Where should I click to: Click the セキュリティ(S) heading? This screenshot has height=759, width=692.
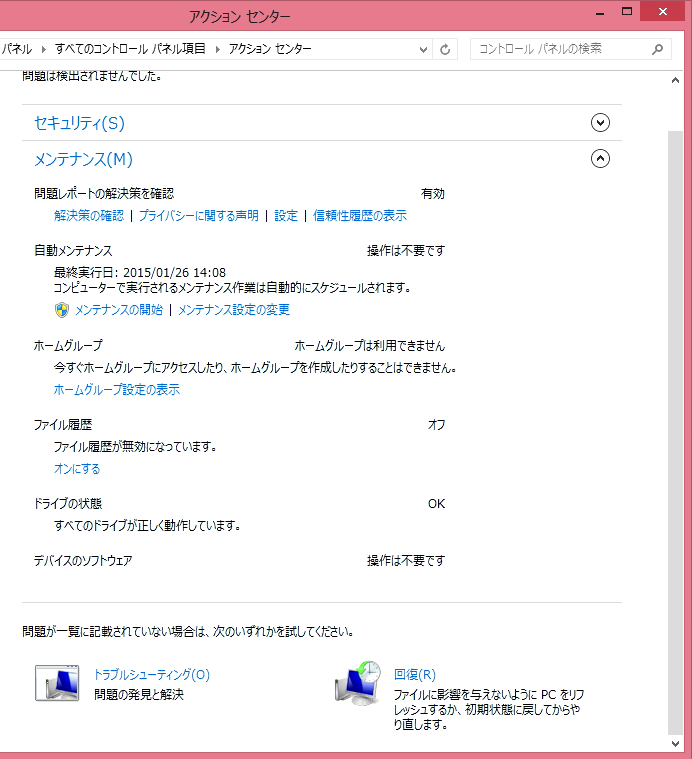click(79, 123)
